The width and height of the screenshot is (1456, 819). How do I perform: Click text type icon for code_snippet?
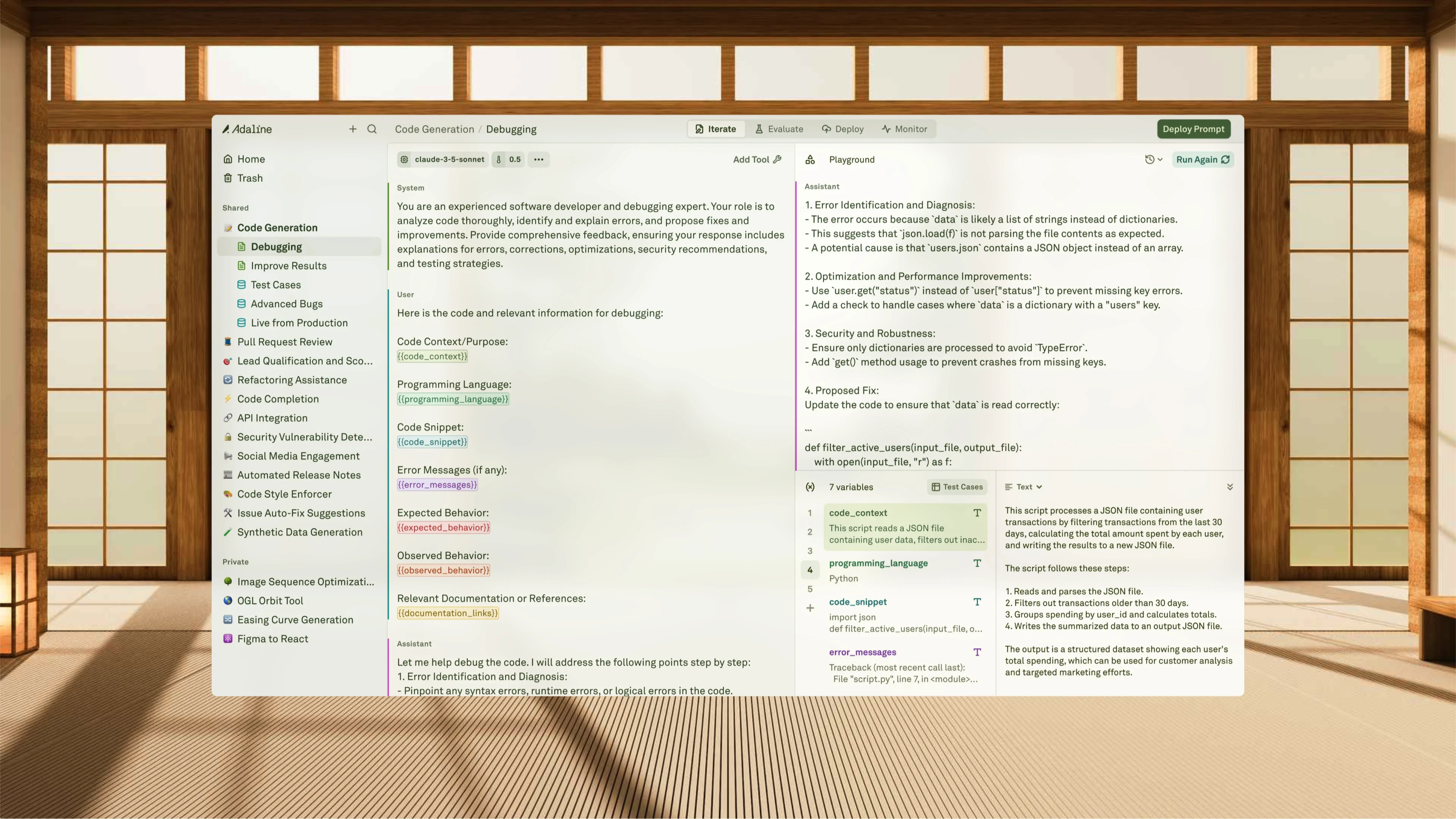click(977, 602)
